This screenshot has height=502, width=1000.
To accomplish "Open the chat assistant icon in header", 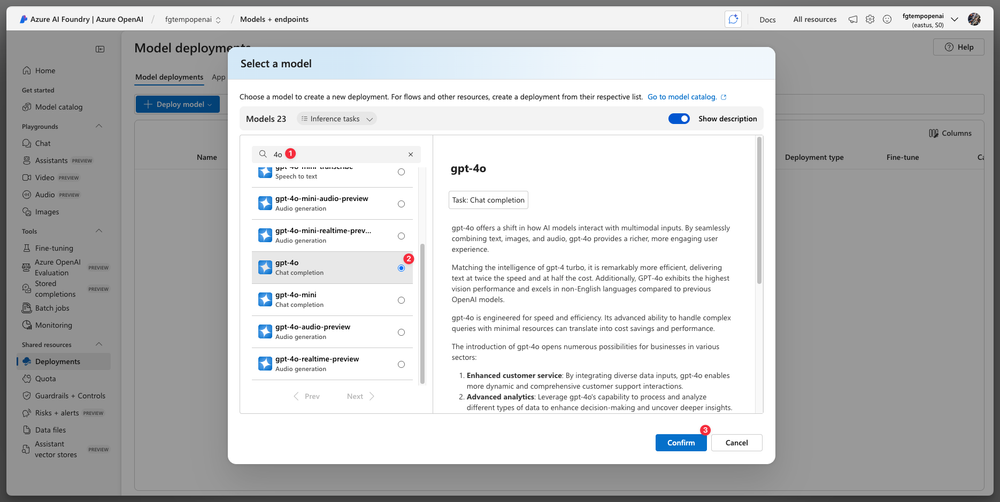I will click(x=733, y=19).
